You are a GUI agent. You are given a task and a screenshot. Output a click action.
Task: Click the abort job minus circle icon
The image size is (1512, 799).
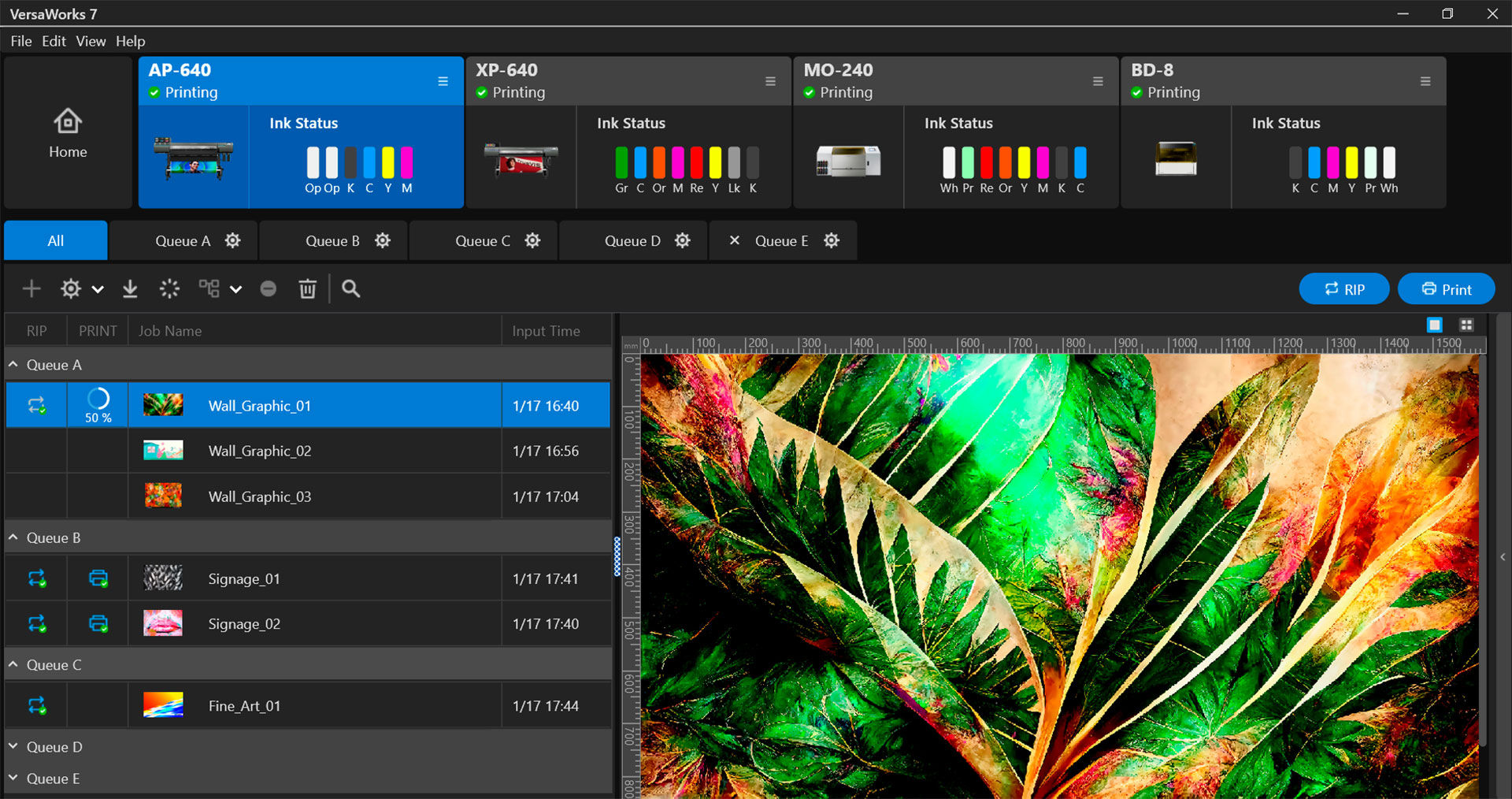coord(269,289)
